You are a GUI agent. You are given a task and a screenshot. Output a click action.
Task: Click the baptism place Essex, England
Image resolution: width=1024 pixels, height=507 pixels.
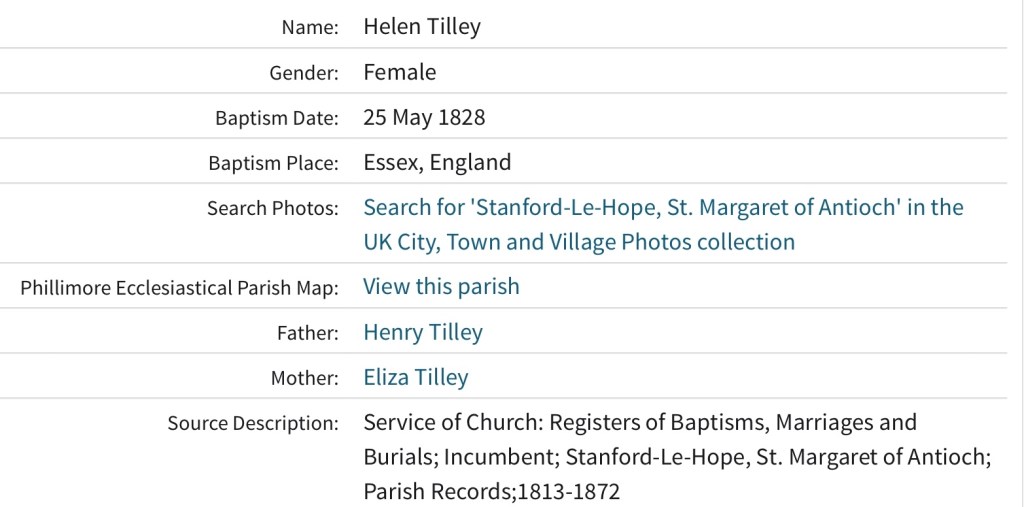(x=437, y=162)
